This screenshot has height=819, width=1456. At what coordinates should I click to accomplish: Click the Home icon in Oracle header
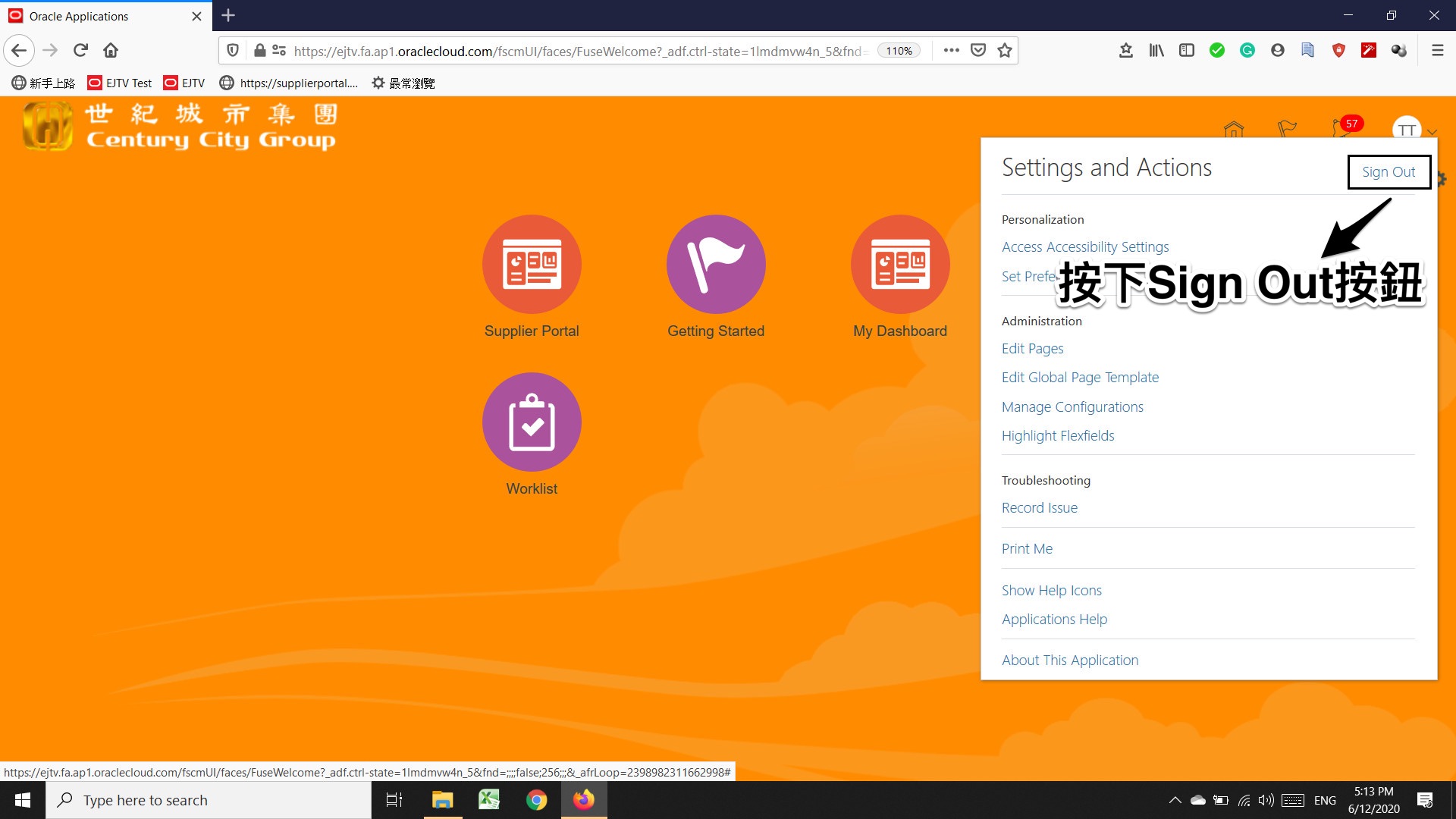click(1234, 129)
